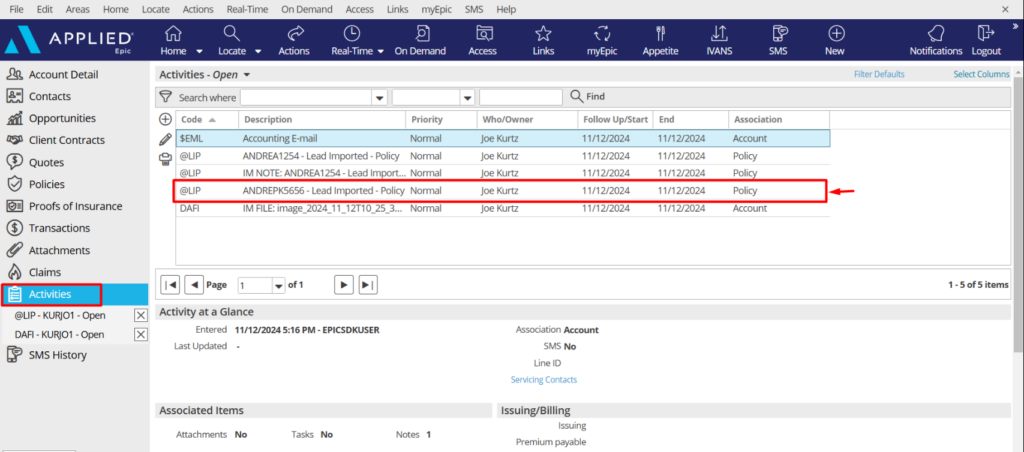Viewport: 1024px width, 452px height.
Task: Click the filter funnel icon beside Search where
Action: 166,97
